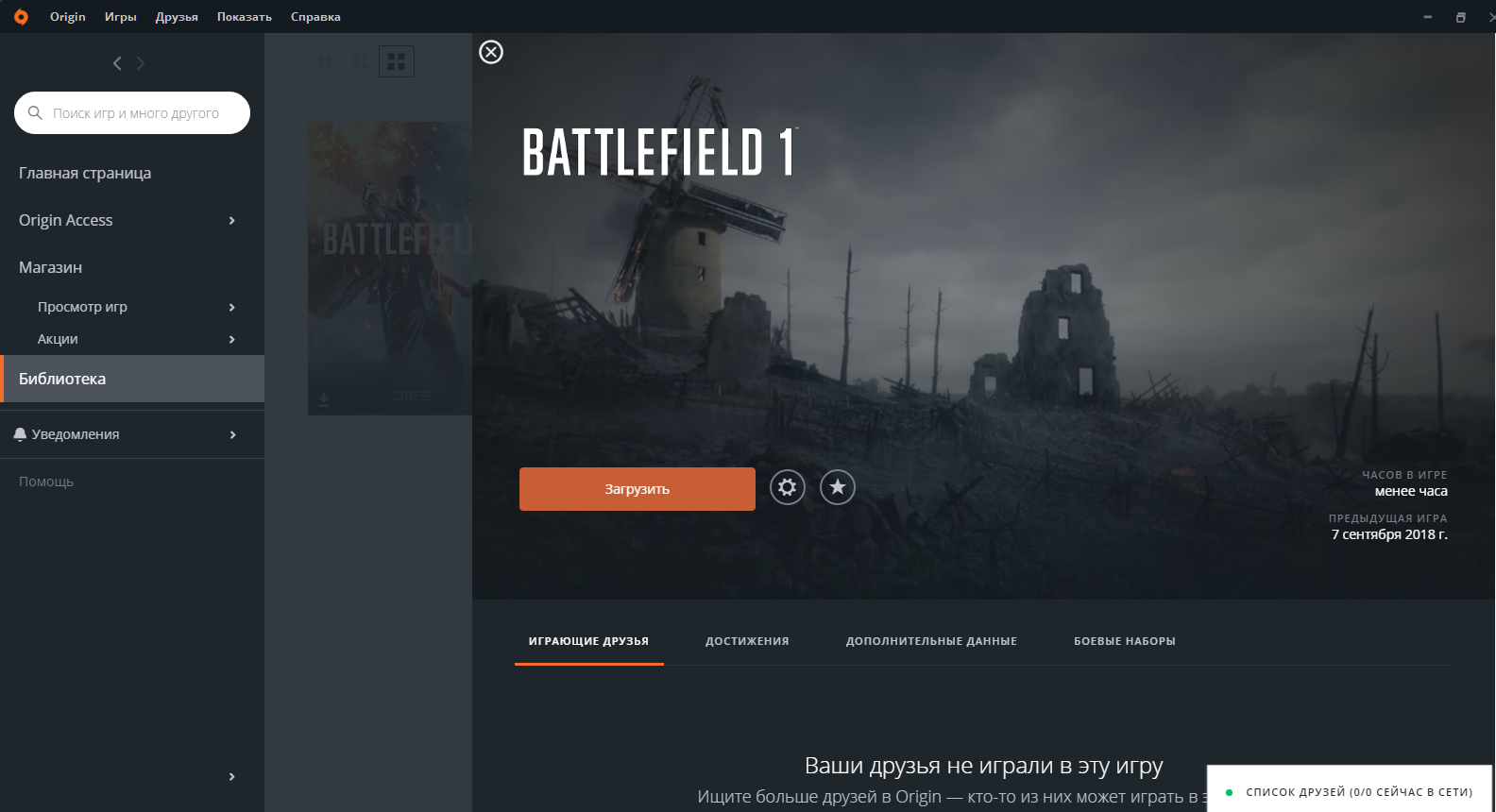
Task: Switch to medium tile view
Action: point(361,61)
